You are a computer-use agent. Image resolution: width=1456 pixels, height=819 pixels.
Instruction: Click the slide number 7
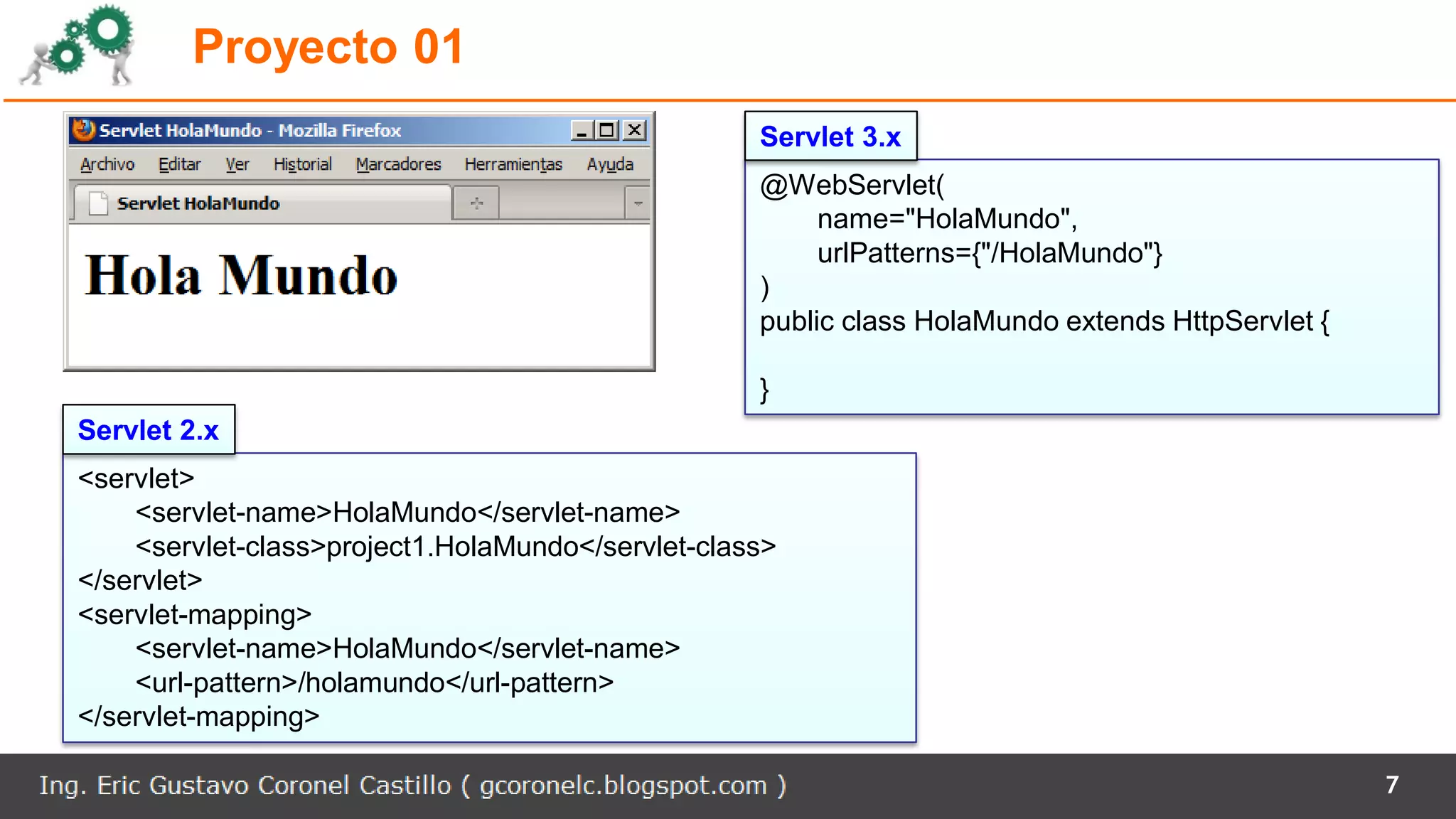click(x=1392, y=785)
